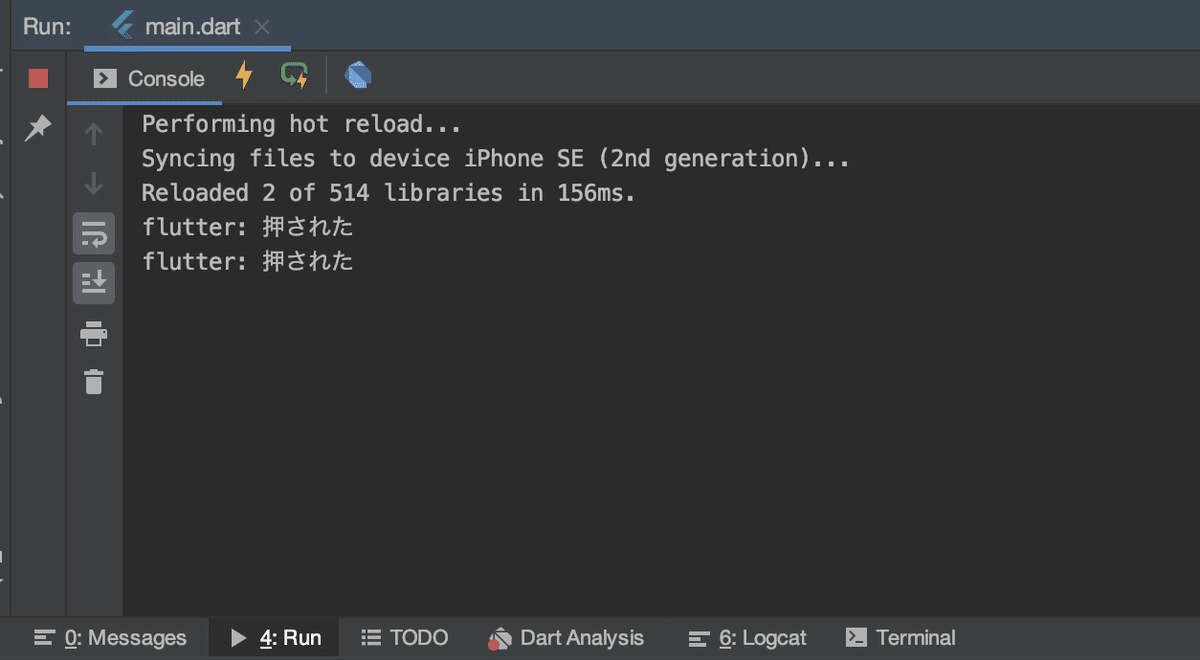Stop the running app with red square

tap(38, 79)
